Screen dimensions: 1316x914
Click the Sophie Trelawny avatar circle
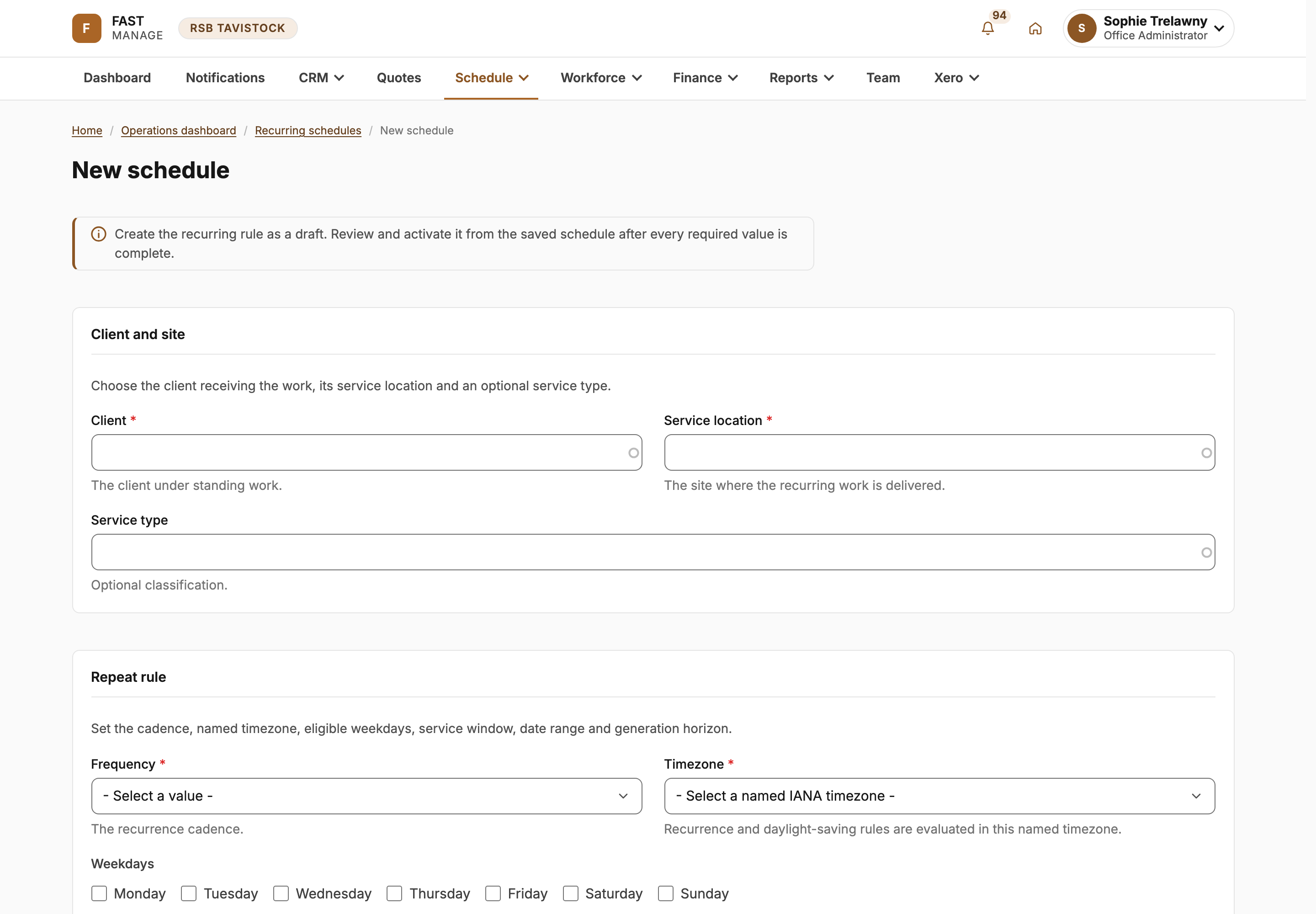(x=1081, y=28)
